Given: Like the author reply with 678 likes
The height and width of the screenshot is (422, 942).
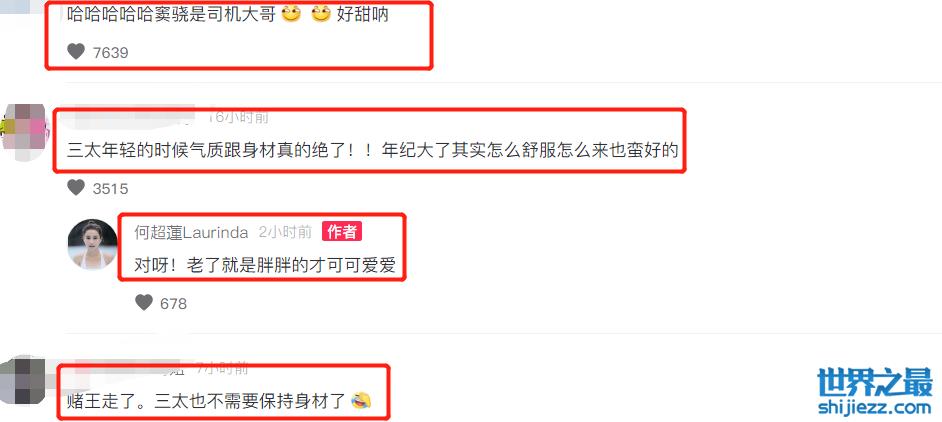Looking at the screenshot, I should [144, 303].
